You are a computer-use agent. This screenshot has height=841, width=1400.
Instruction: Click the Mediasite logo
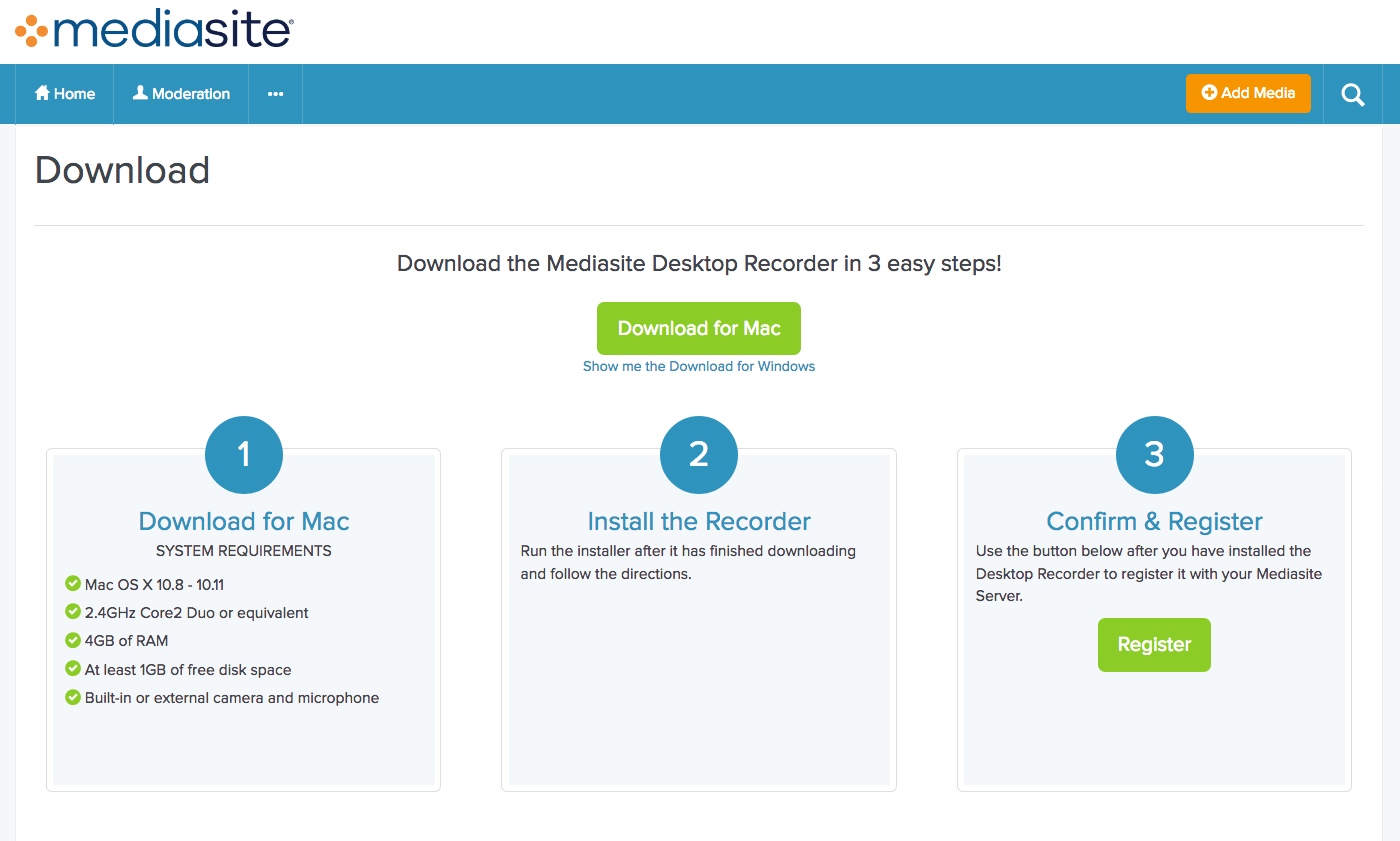click(153, 31)
